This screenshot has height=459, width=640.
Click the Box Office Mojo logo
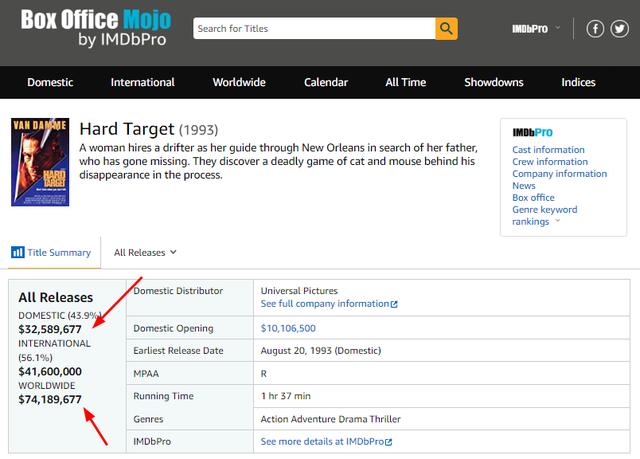96,28
